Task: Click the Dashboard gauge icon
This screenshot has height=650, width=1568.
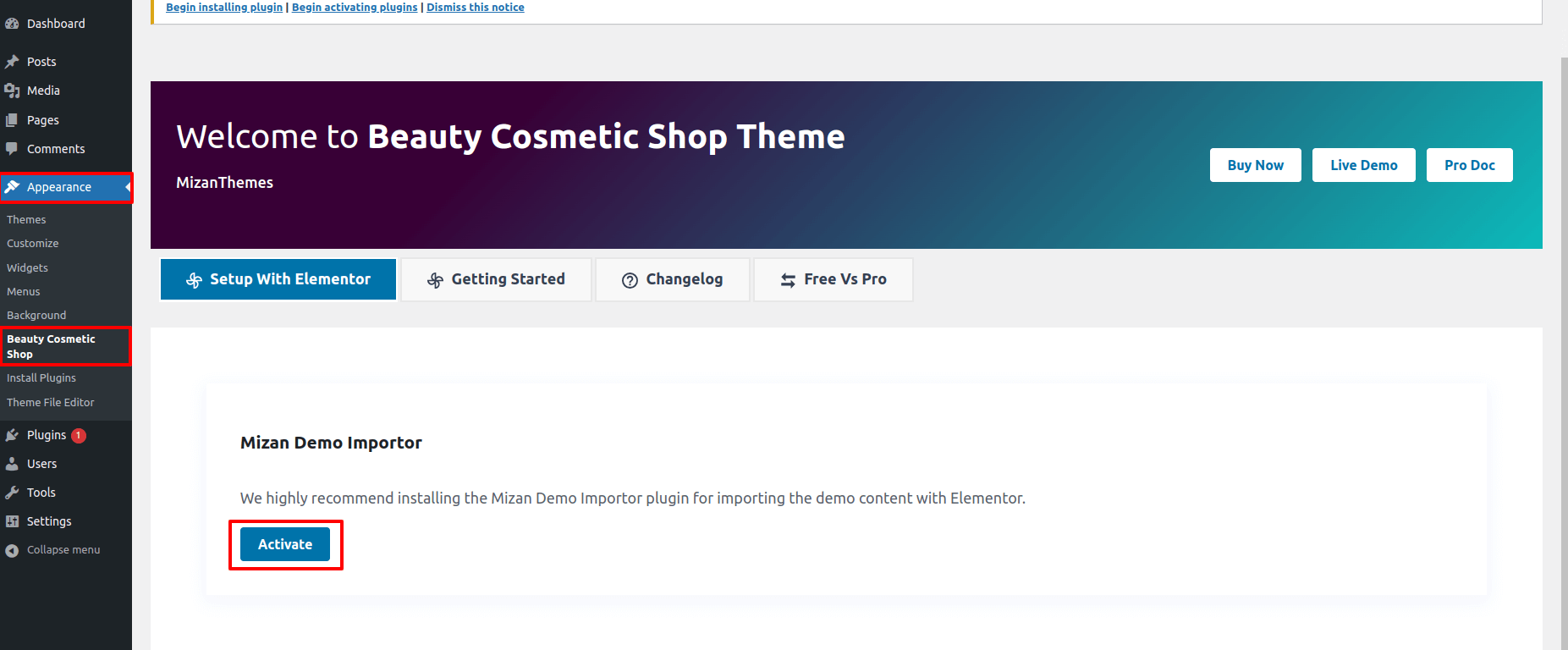Action: tap(12, 24)
